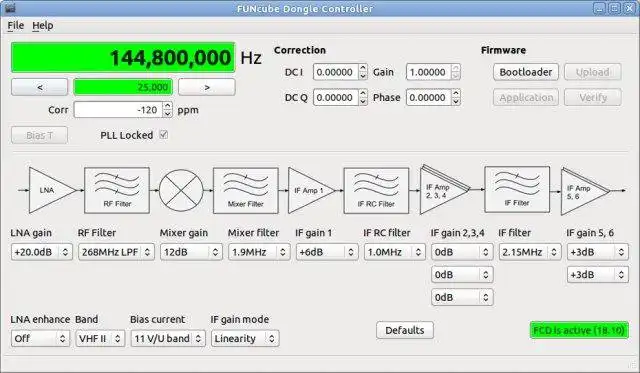Click the Gain correction field
Screen dimensions: 640x373
pyautogui.click(x=429, y=72)
